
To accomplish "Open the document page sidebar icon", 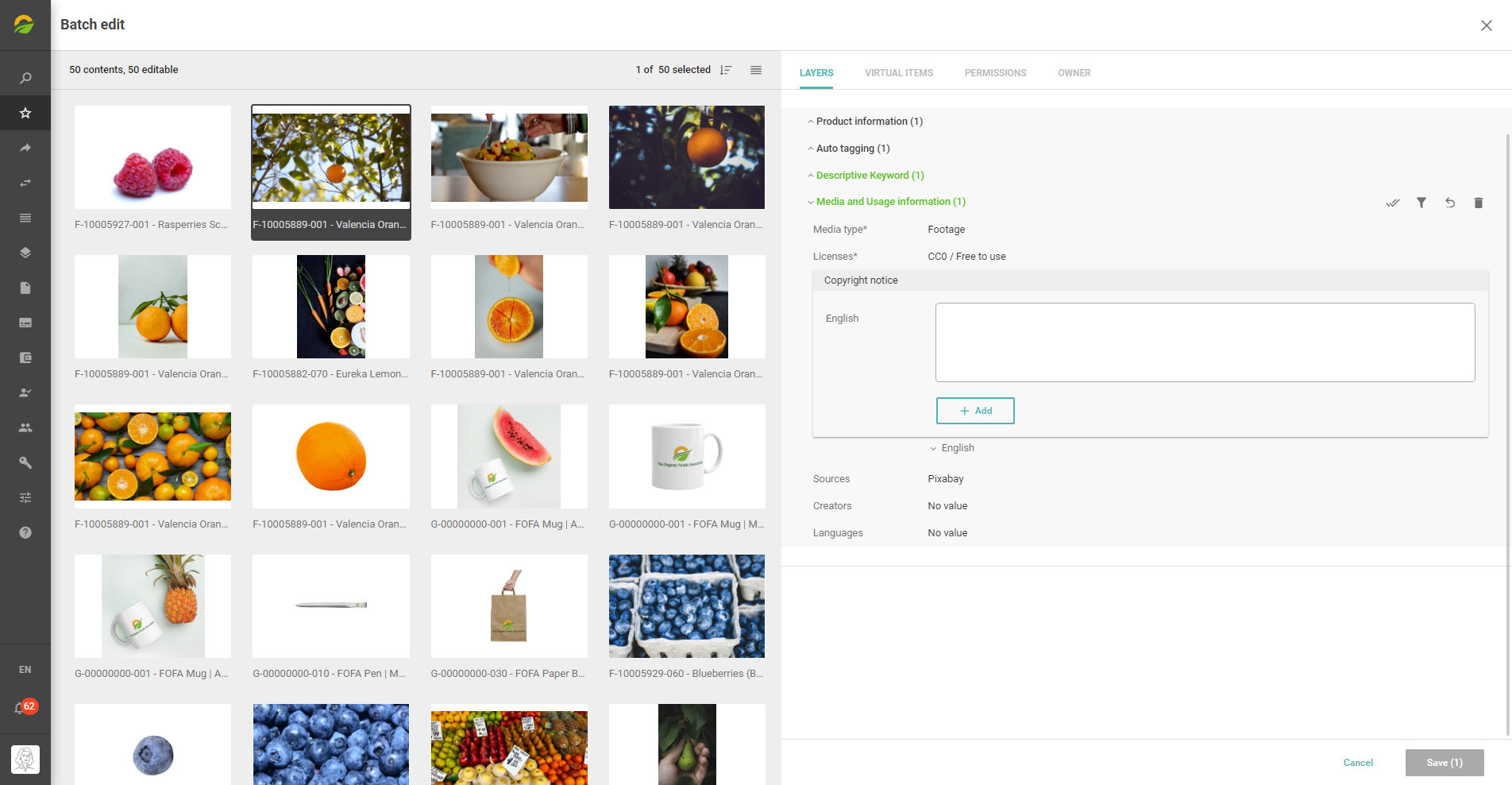I will pos(25,288).
